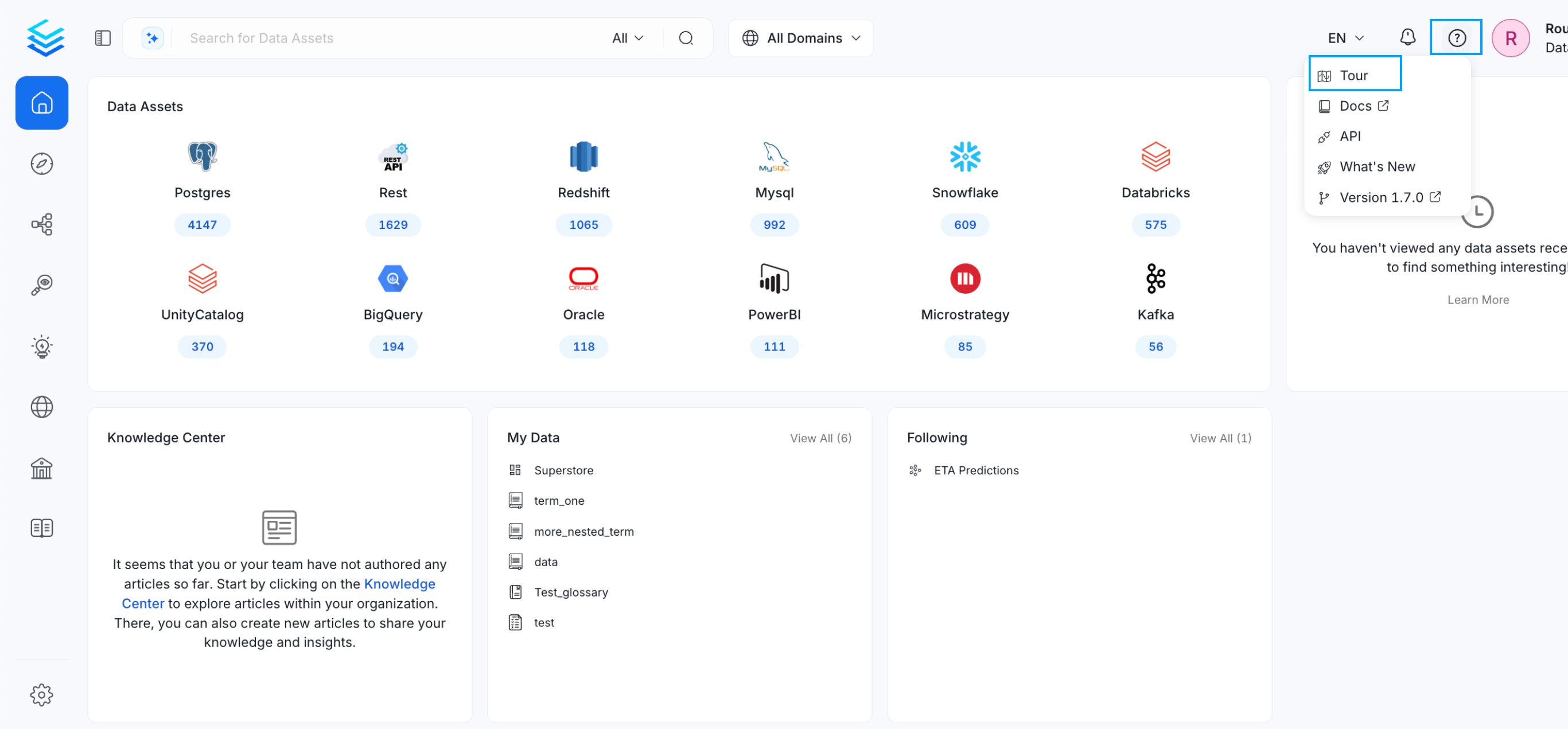Open the Home icon in the sidebar
Screen dimensions: 1568x729
[41, 102]
